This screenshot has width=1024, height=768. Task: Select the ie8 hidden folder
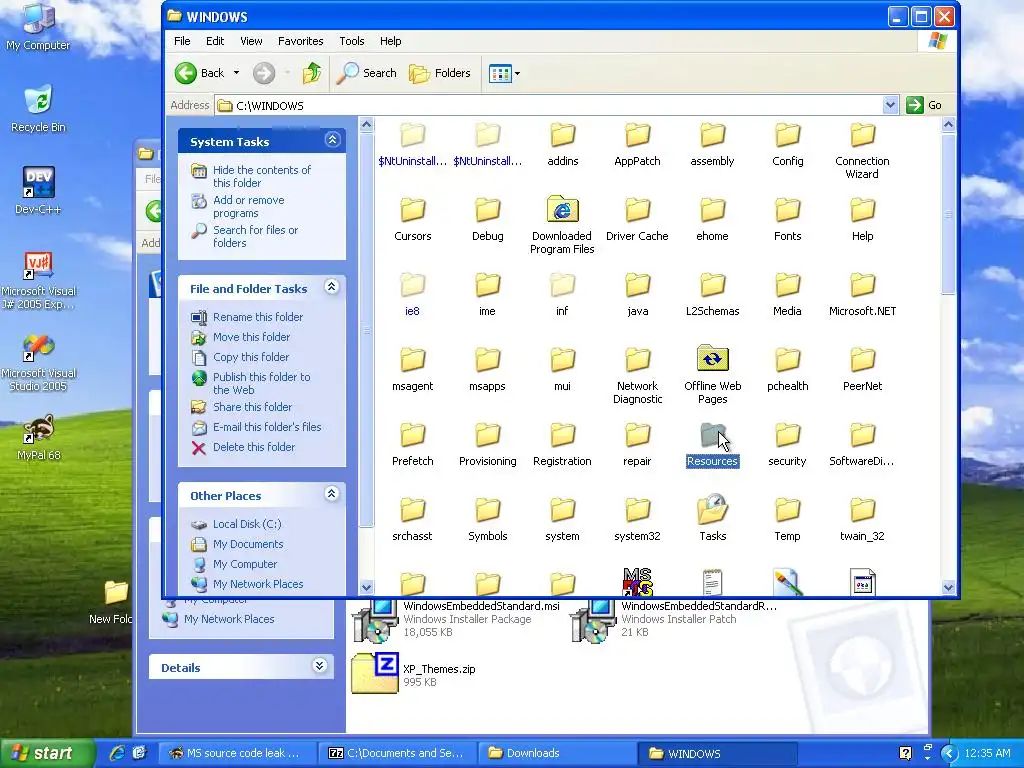[412, 293]
